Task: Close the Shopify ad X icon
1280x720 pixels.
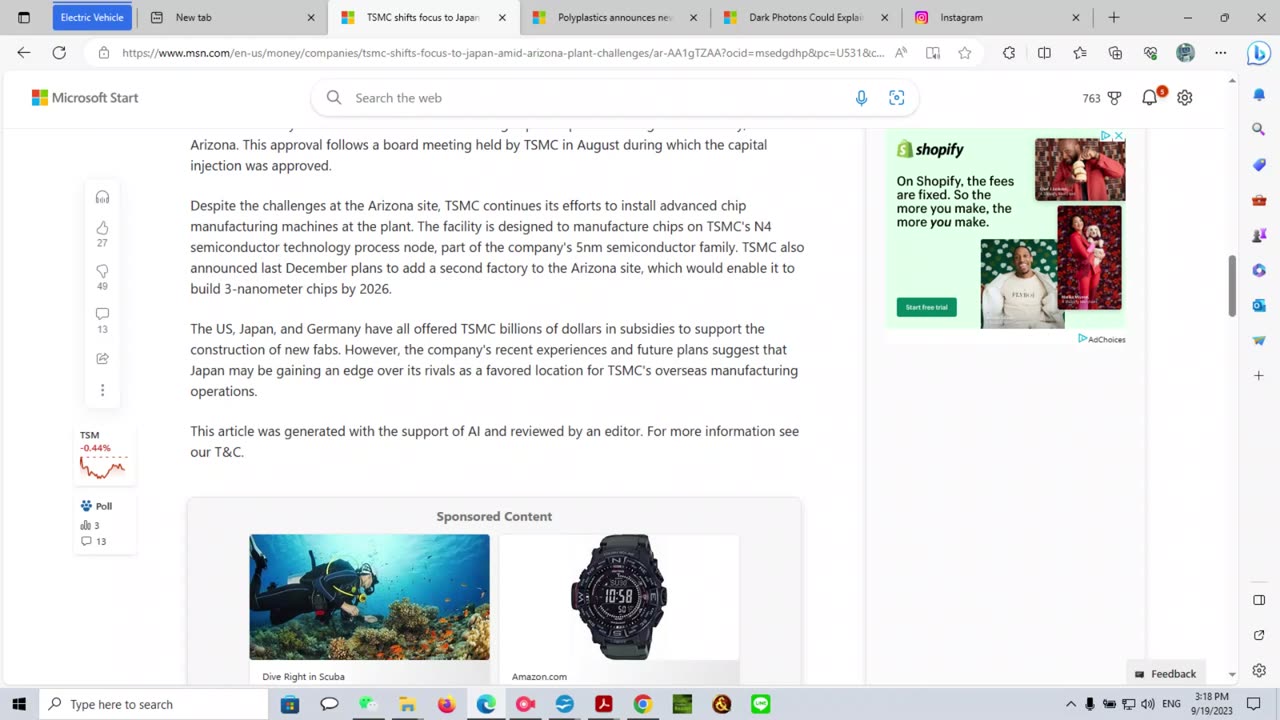Action: 1119,135
